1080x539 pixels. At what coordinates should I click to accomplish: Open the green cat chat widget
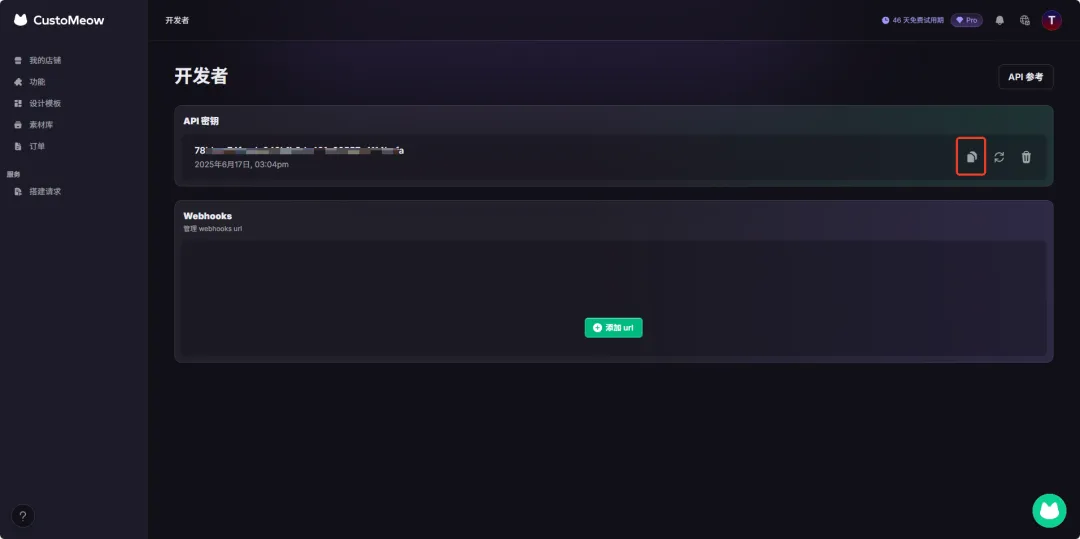point(1049,511)
